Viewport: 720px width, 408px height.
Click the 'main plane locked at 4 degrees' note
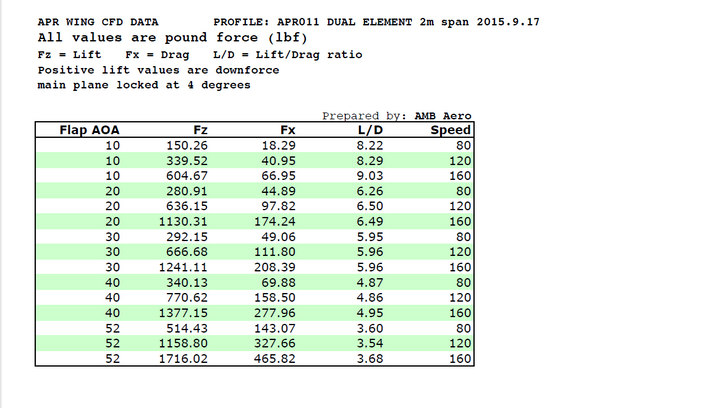click(144, 85)
